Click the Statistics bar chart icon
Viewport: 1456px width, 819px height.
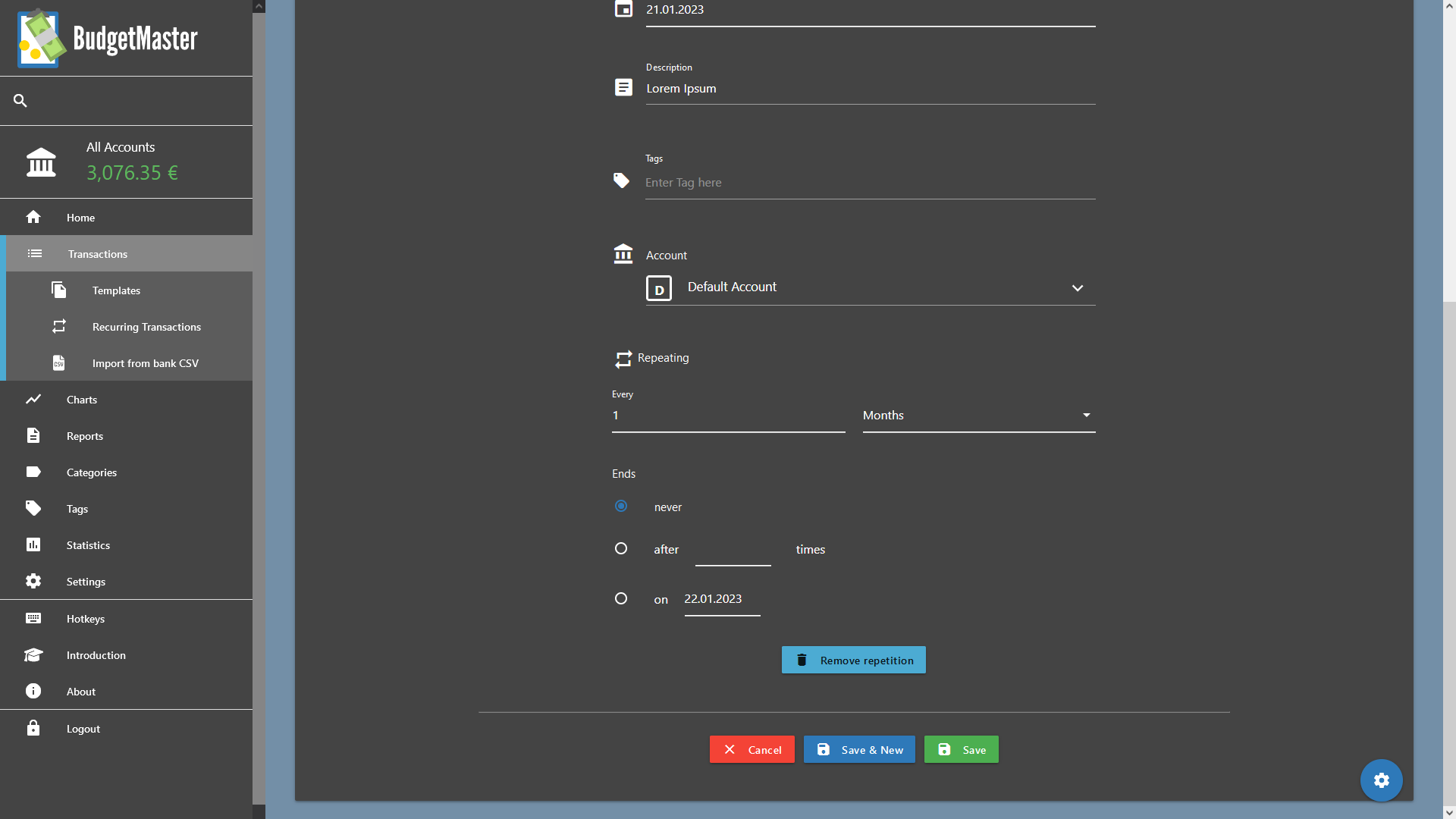pyautogui.click(x=33, y=544)
